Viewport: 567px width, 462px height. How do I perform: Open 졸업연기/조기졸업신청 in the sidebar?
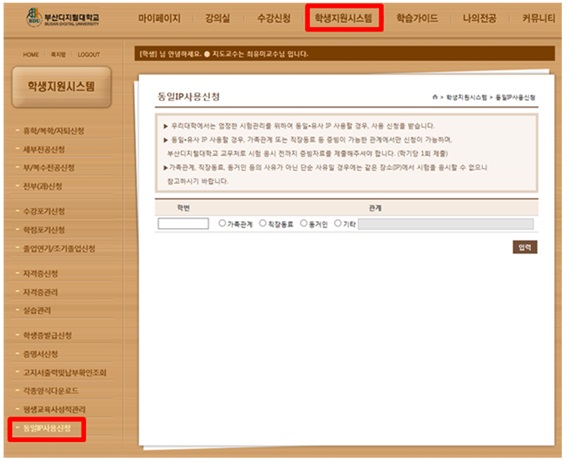coord(59,248)
